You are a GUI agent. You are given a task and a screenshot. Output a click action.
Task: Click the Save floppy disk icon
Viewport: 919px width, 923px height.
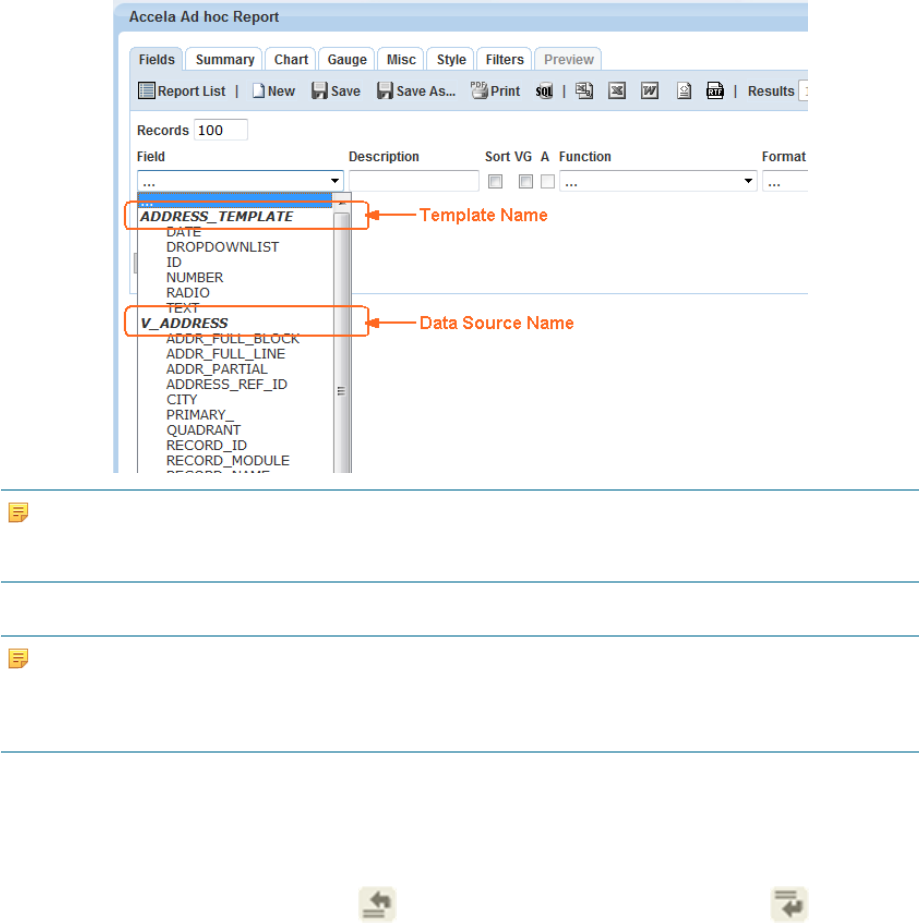319,91
